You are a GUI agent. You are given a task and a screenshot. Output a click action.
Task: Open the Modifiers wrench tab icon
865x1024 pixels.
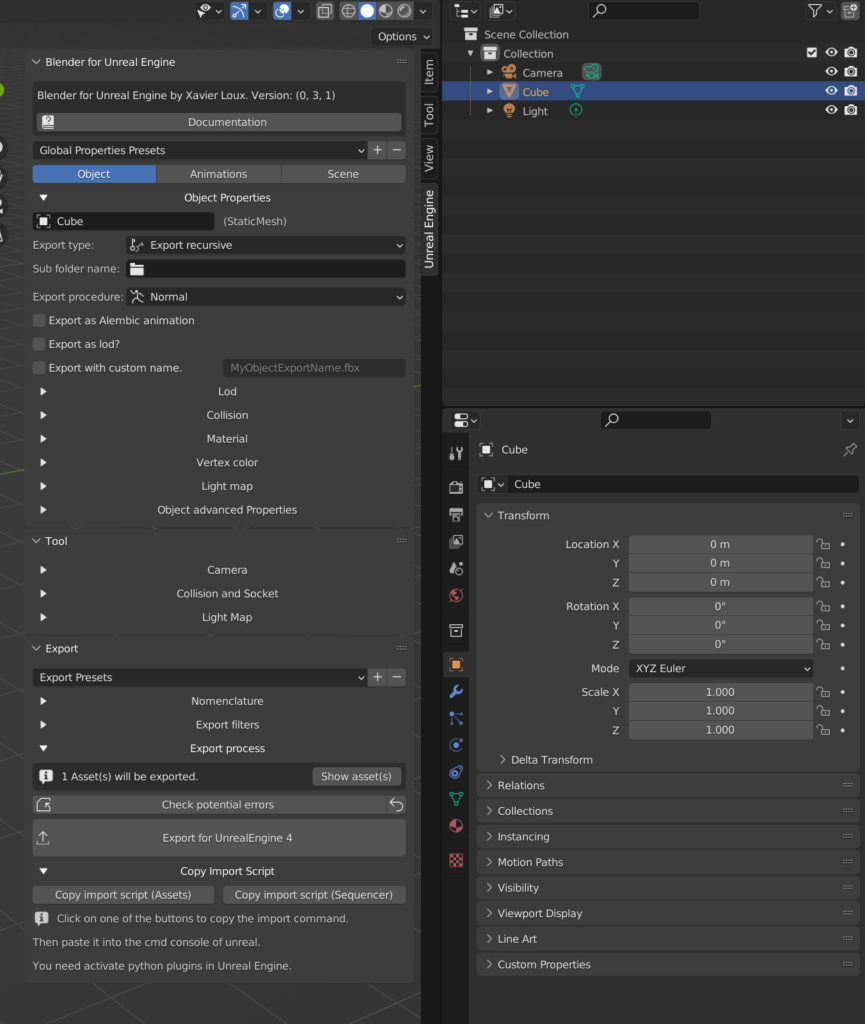point(456,692)
